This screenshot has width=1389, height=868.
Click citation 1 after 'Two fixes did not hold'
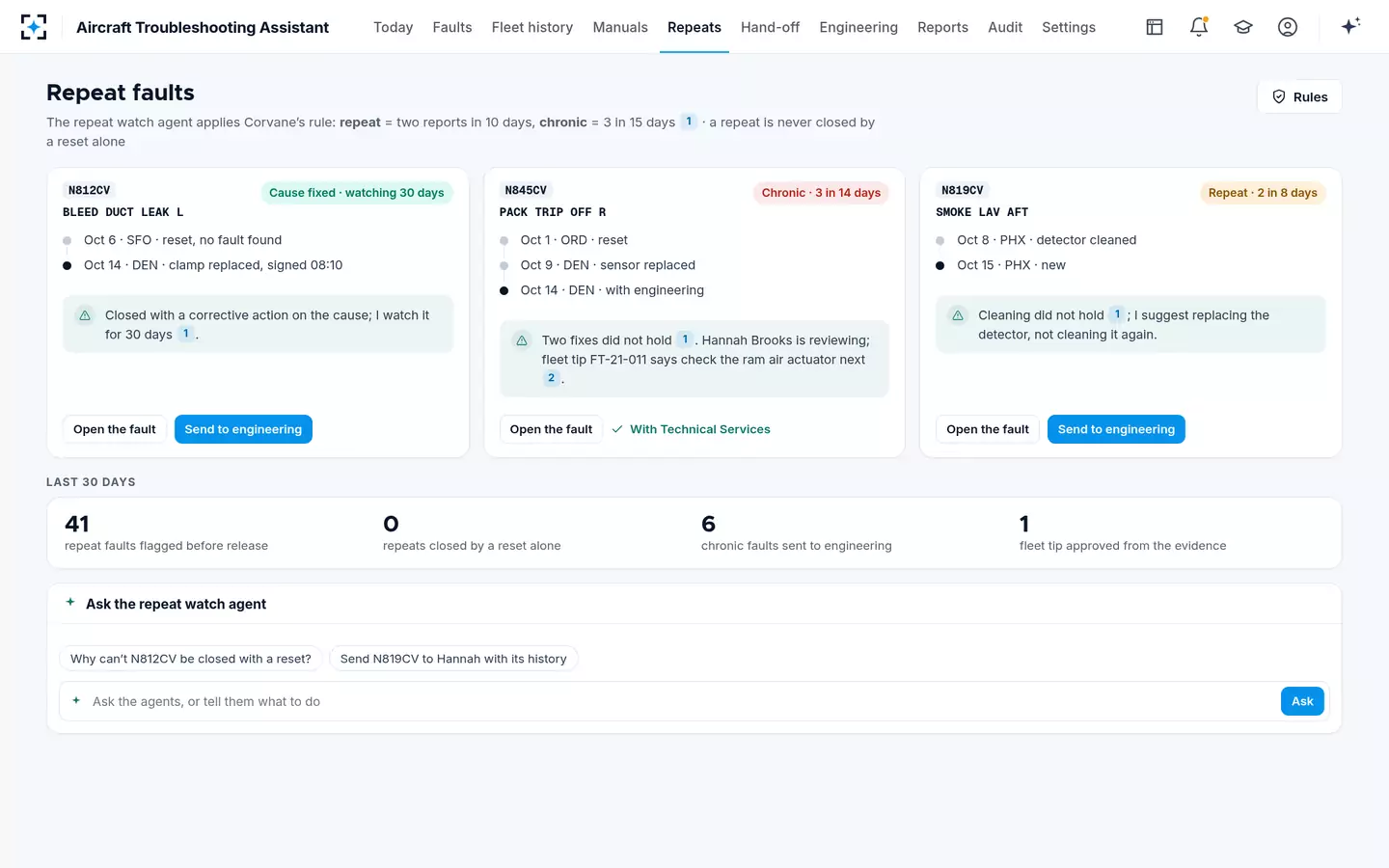[x=686, y=339]
